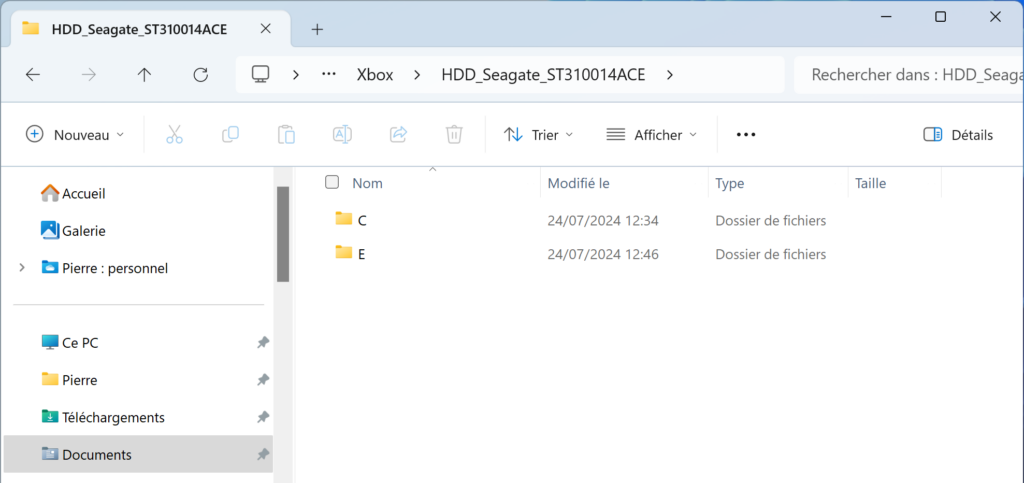Unpin Ce PC using its pin icon
The width and height of the screenshot is (1024, 483).
[x=263, y=342]
